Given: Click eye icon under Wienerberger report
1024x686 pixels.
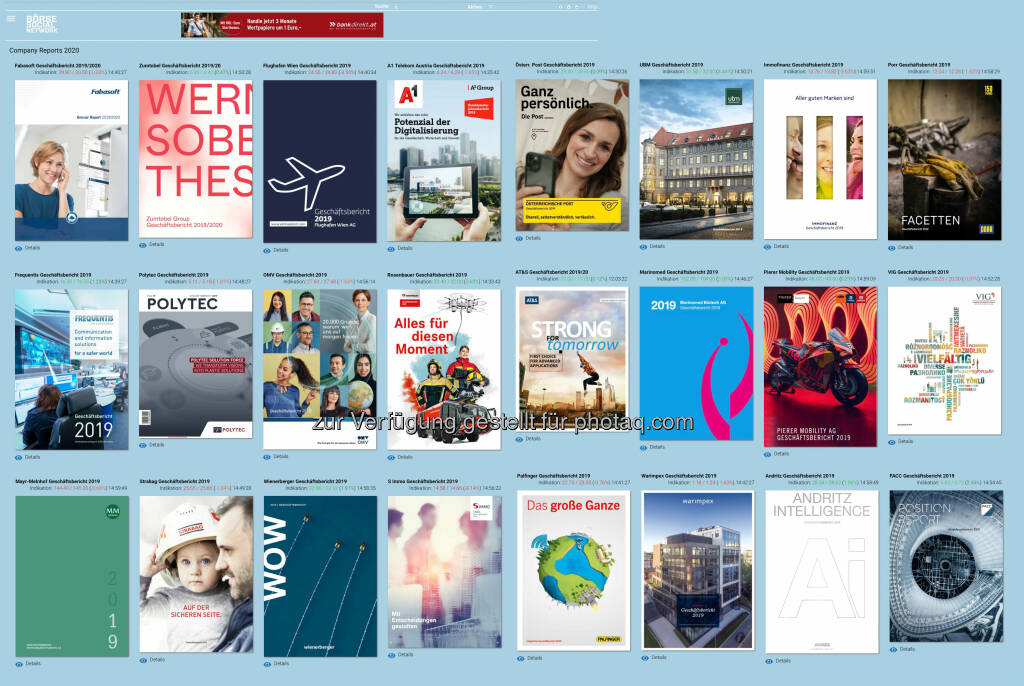Looking at the screenshot, I should coord(268,663).
